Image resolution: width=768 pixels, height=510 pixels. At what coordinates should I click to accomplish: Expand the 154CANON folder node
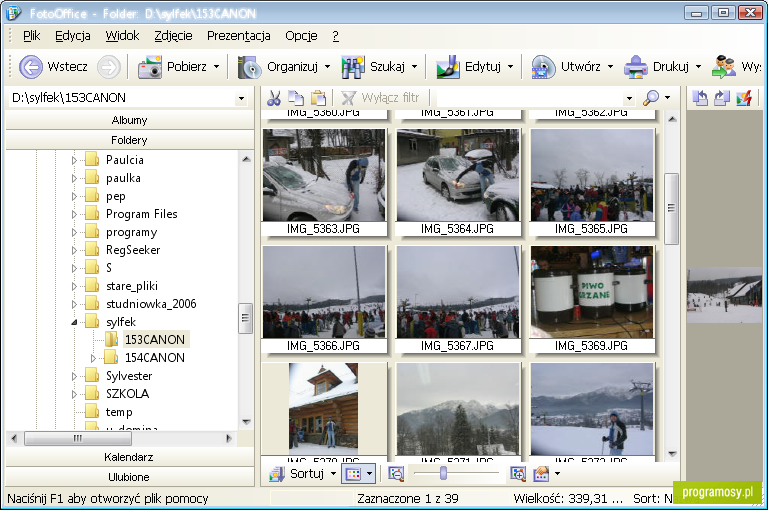[x=93, y=358]
